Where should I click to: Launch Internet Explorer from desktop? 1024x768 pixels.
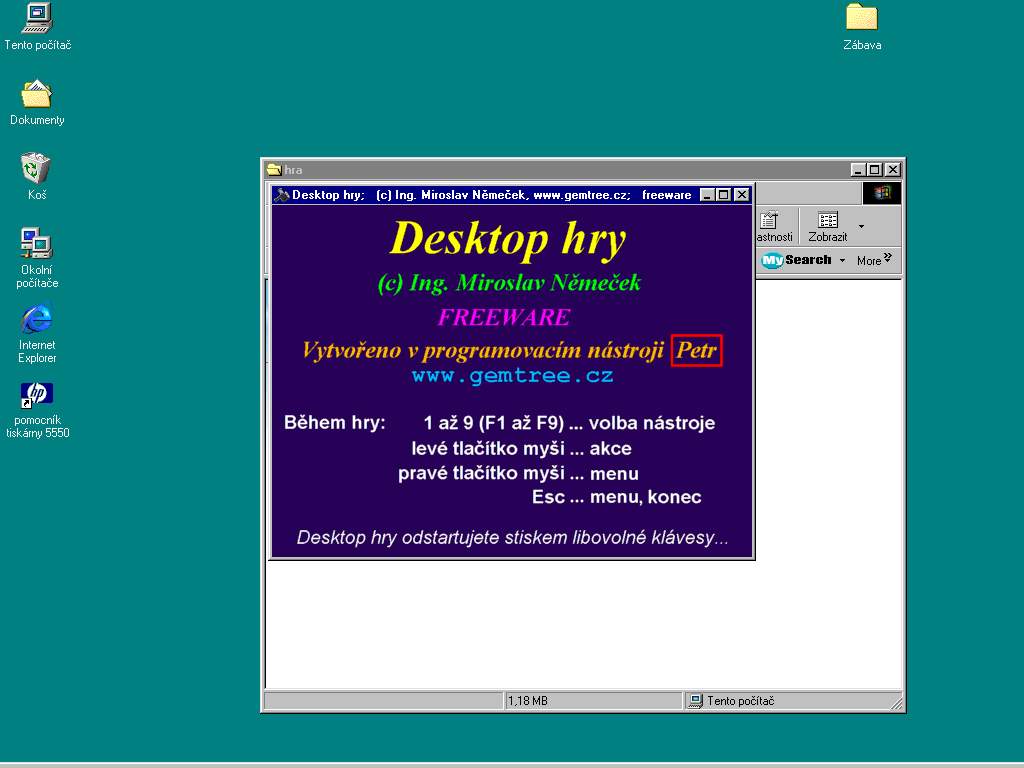tap(37, 320)
